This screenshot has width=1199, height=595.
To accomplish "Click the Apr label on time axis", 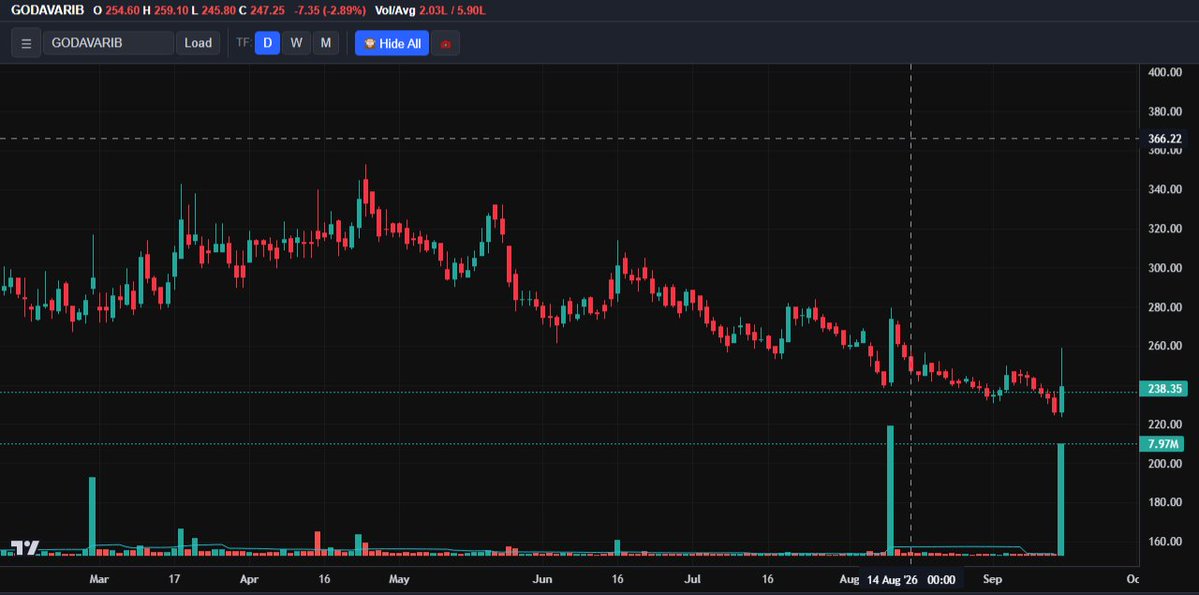I will [x=249, y=579].
